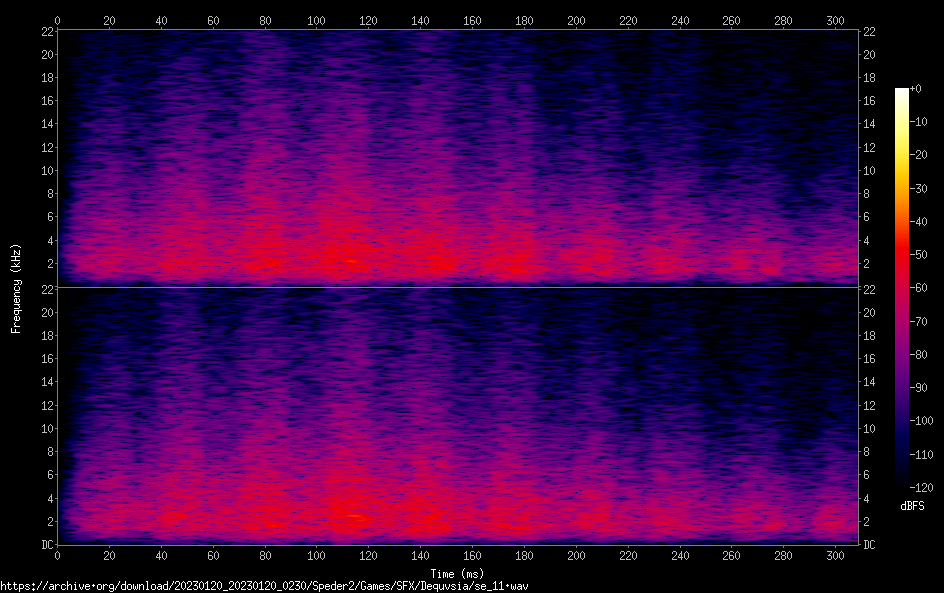The width and height of the screenshot is (944, 593).
Task: Select the 300 tick on top time axis
Action: [x=835, y=20]
